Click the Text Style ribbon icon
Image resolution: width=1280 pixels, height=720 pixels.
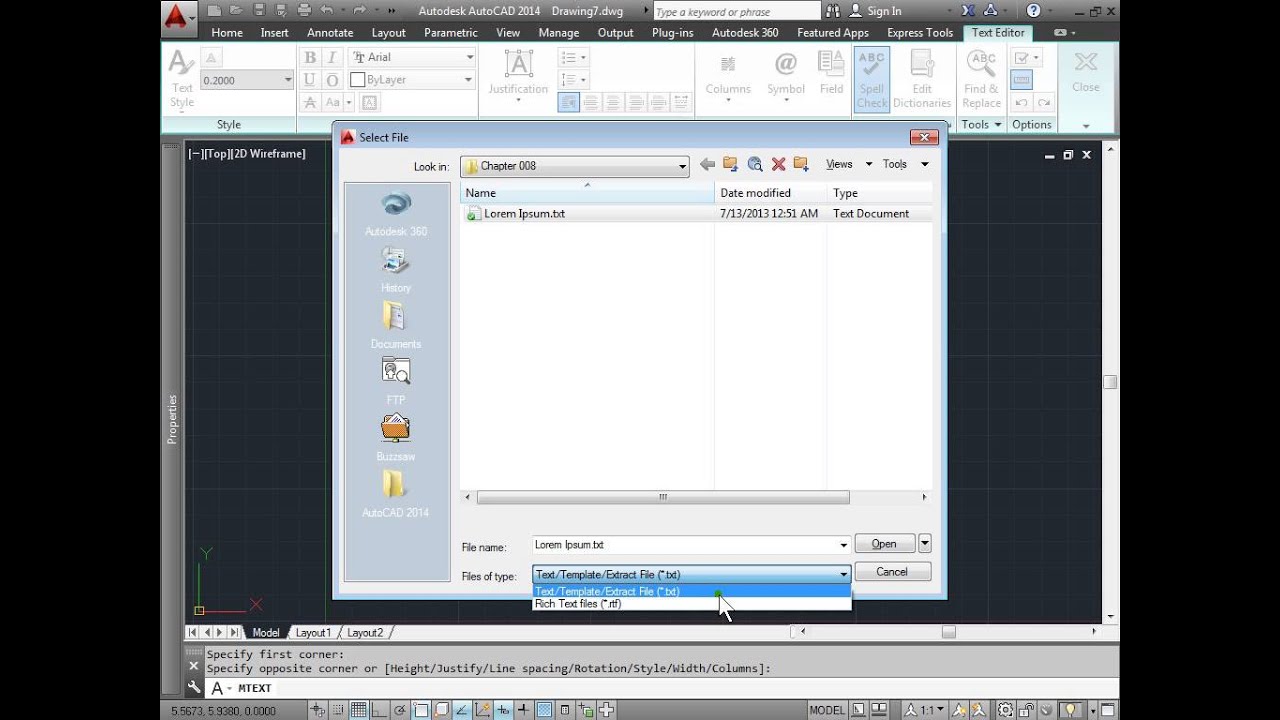tap(182, 78)
